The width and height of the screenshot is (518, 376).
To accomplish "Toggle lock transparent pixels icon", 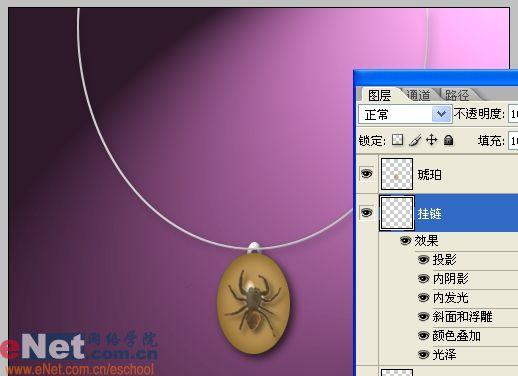I will (397, 140).
